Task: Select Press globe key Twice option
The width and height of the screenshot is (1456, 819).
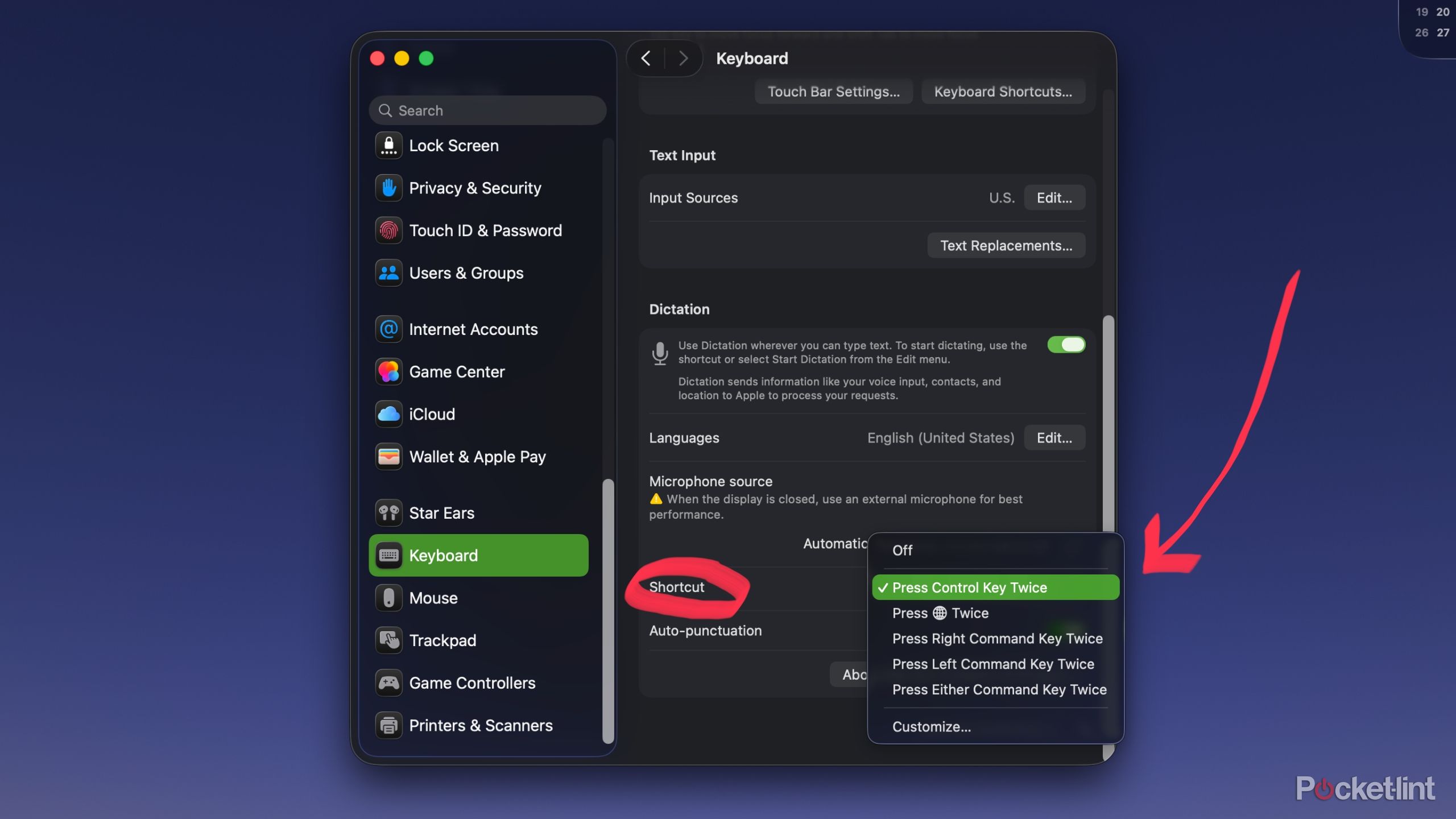Action: [995, 613]
